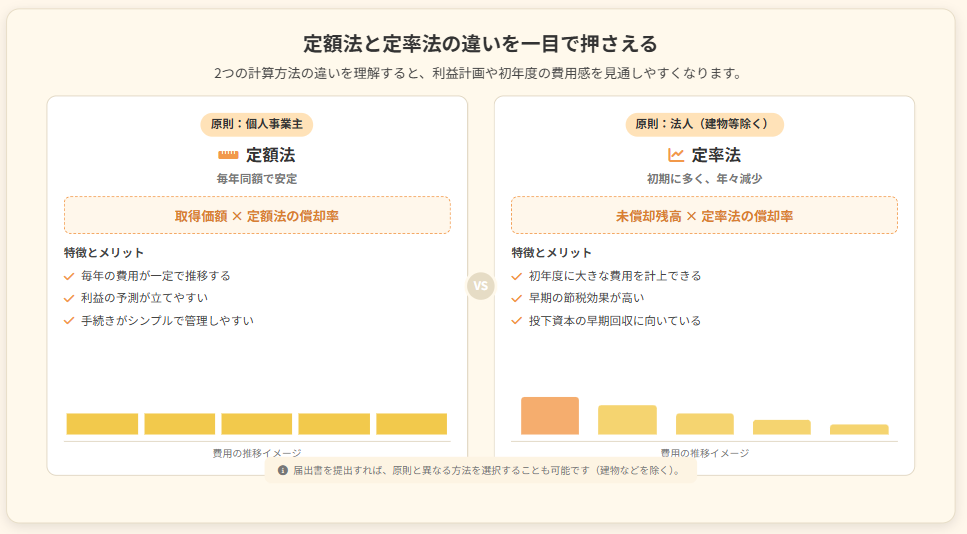Click the ruler icon beside 定額法
The image size is (967, 534).
[x=228, y=155]
